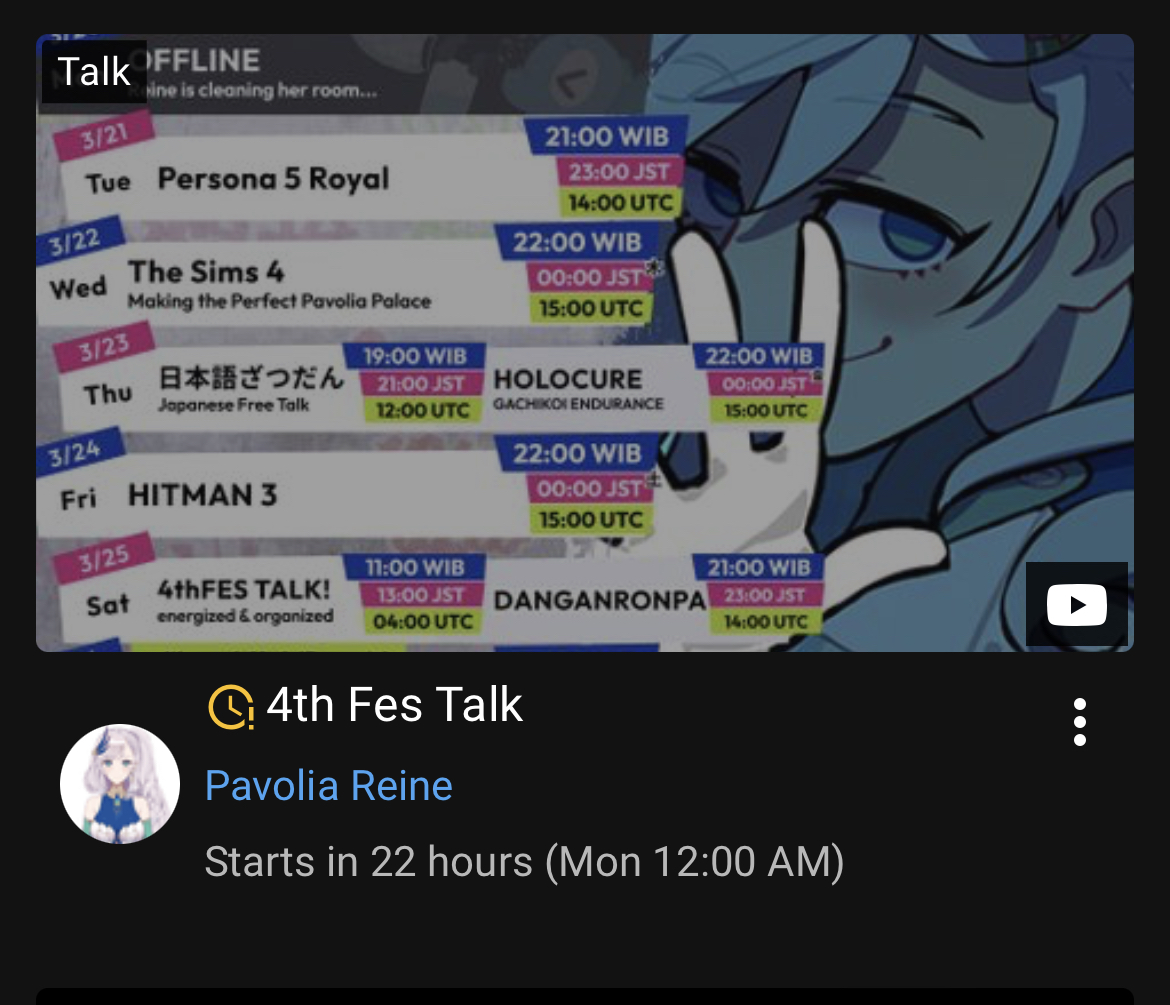
Task: Open the three-dot more options menu
Action: click(1080, 722)
